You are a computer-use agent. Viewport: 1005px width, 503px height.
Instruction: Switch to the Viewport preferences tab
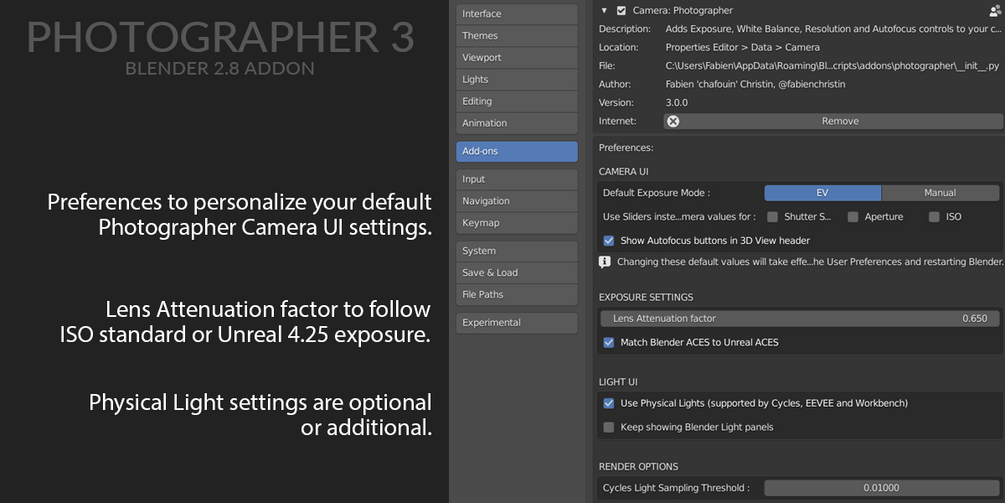click(x=517, y=58)
